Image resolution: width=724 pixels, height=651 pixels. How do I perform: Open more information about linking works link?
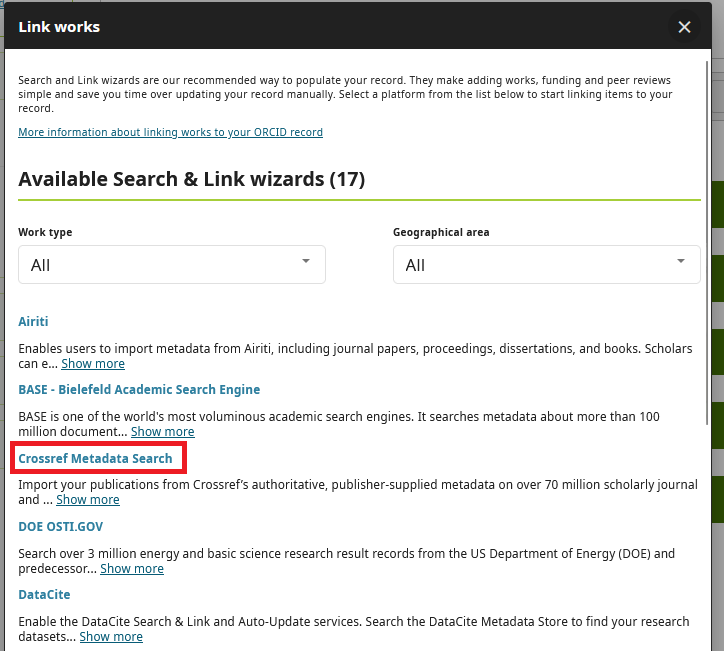coord(170,132)
